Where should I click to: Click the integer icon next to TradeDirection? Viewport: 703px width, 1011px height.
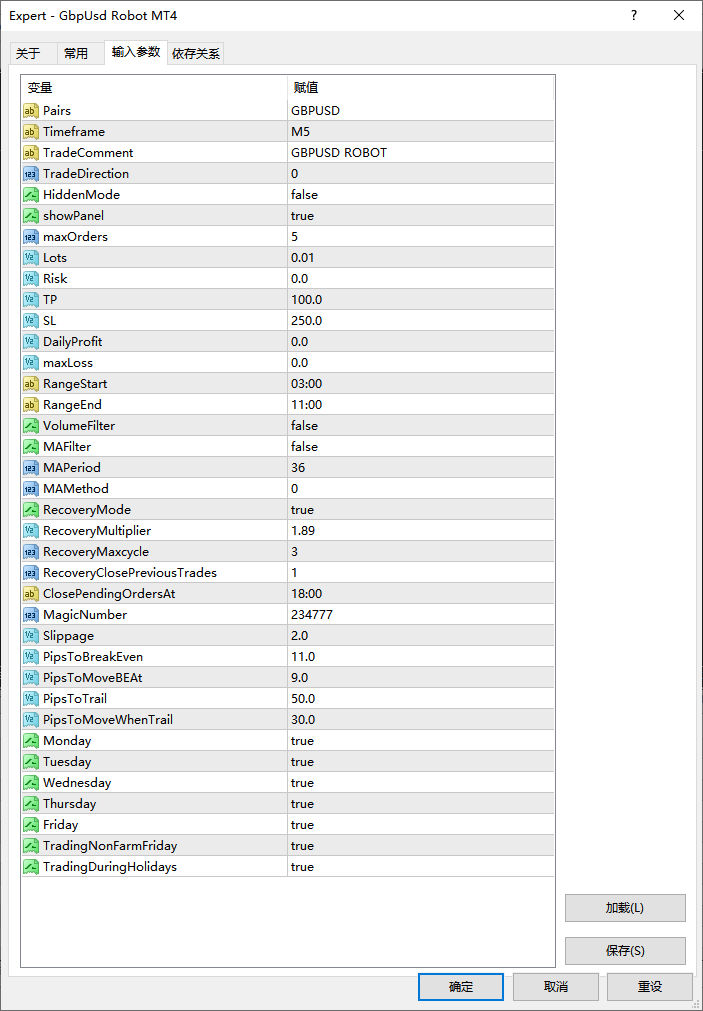point(31,173)
